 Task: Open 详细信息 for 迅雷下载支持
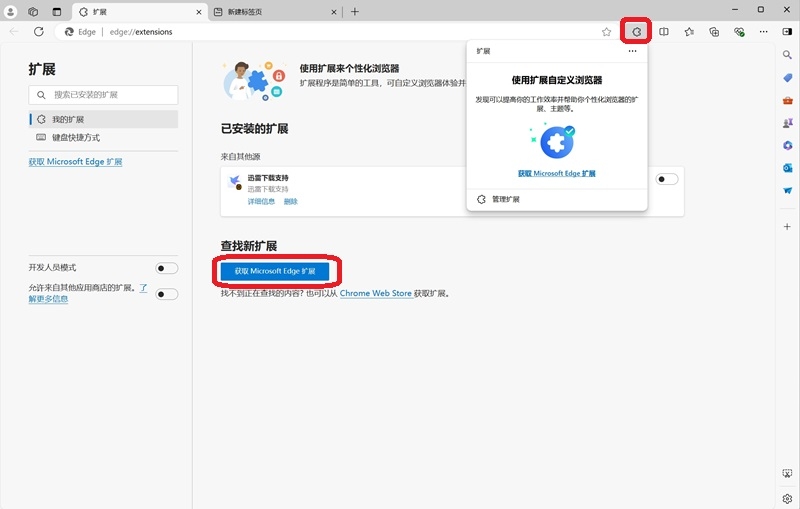[x=261, y=201]
